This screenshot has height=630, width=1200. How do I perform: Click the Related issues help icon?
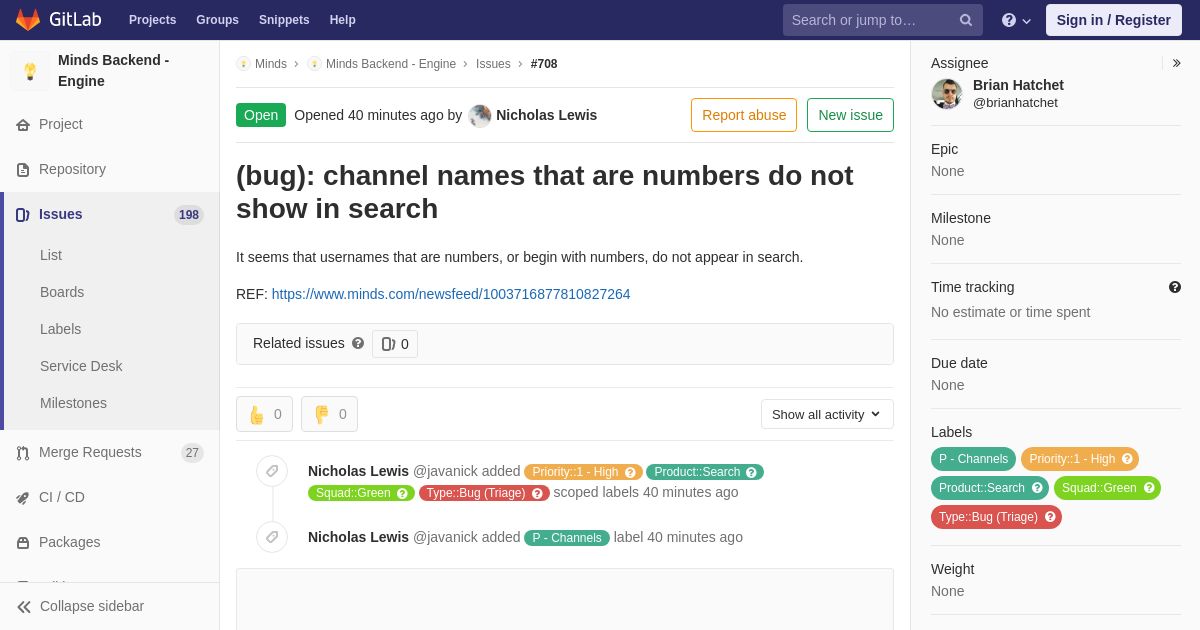pyautogui.click(x=358, y=343)
